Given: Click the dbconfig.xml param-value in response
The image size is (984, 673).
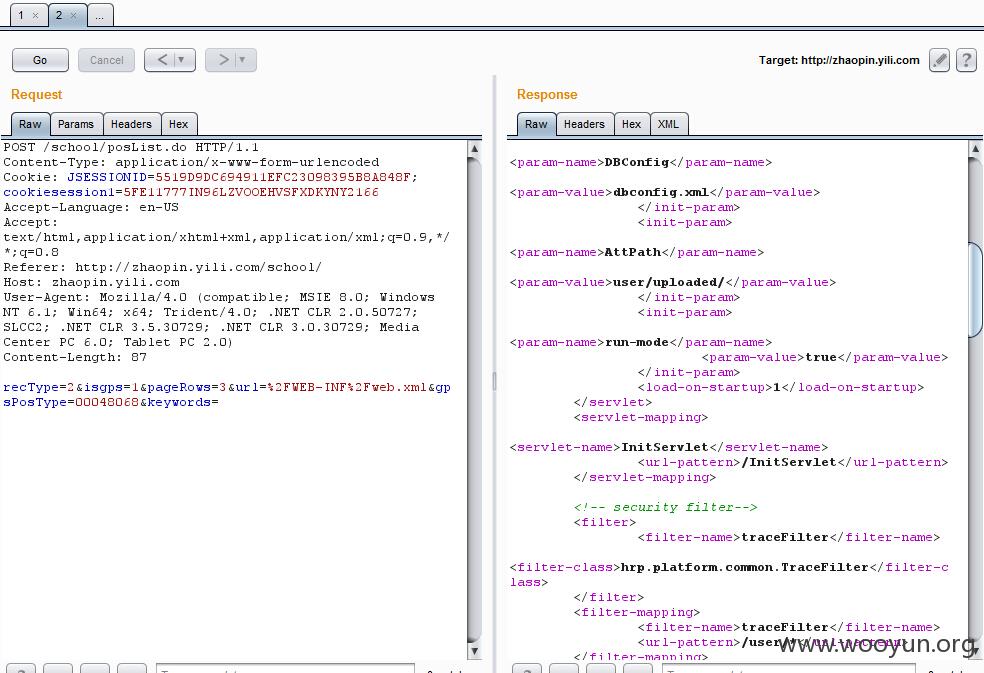Looking at the screenshot, I should (665, 193).
